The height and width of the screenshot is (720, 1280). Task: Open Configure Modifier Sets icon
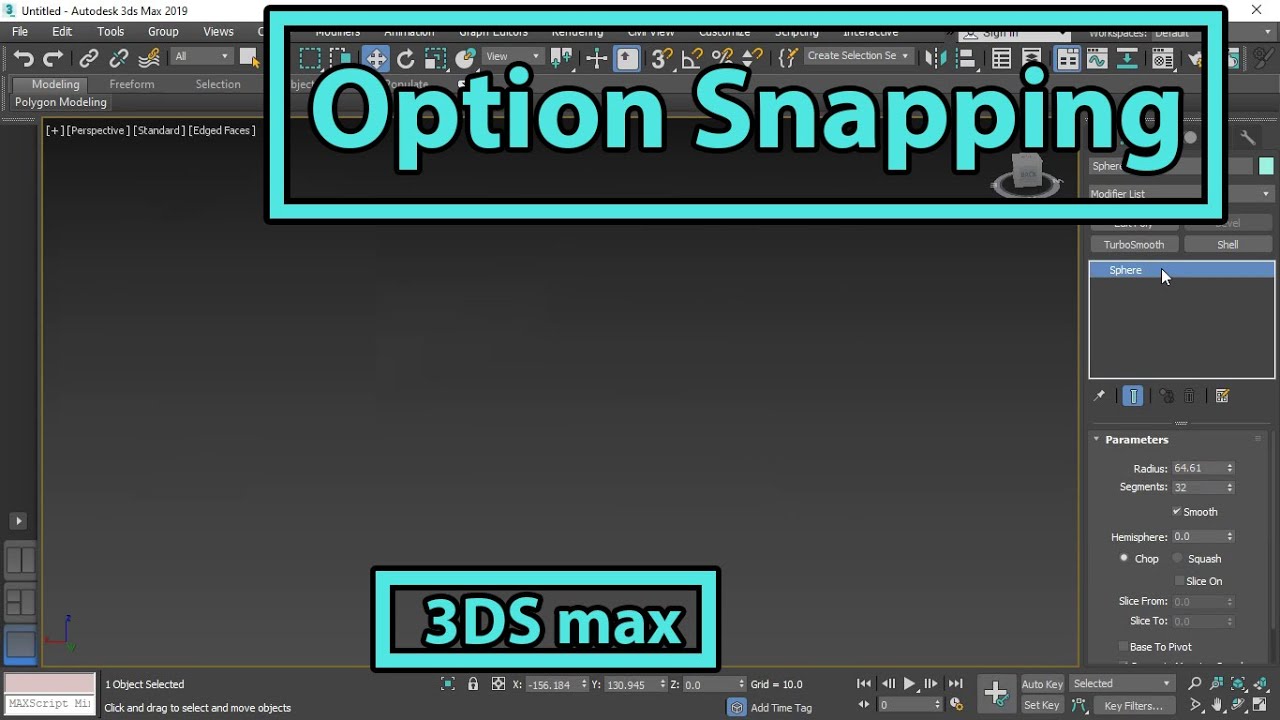point(1222,396)
